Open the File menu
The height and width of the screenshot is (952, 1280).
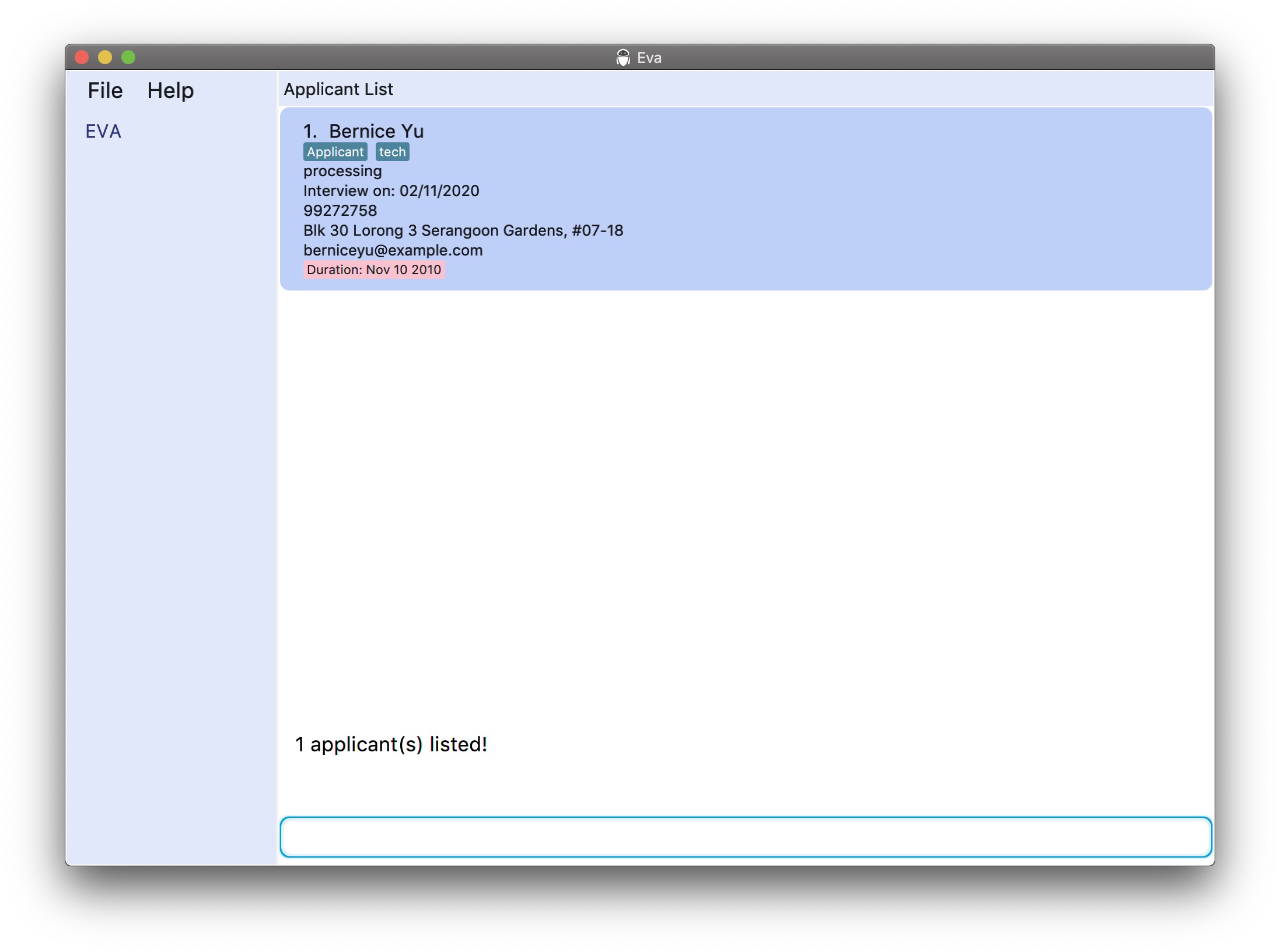tap(105, 90)
